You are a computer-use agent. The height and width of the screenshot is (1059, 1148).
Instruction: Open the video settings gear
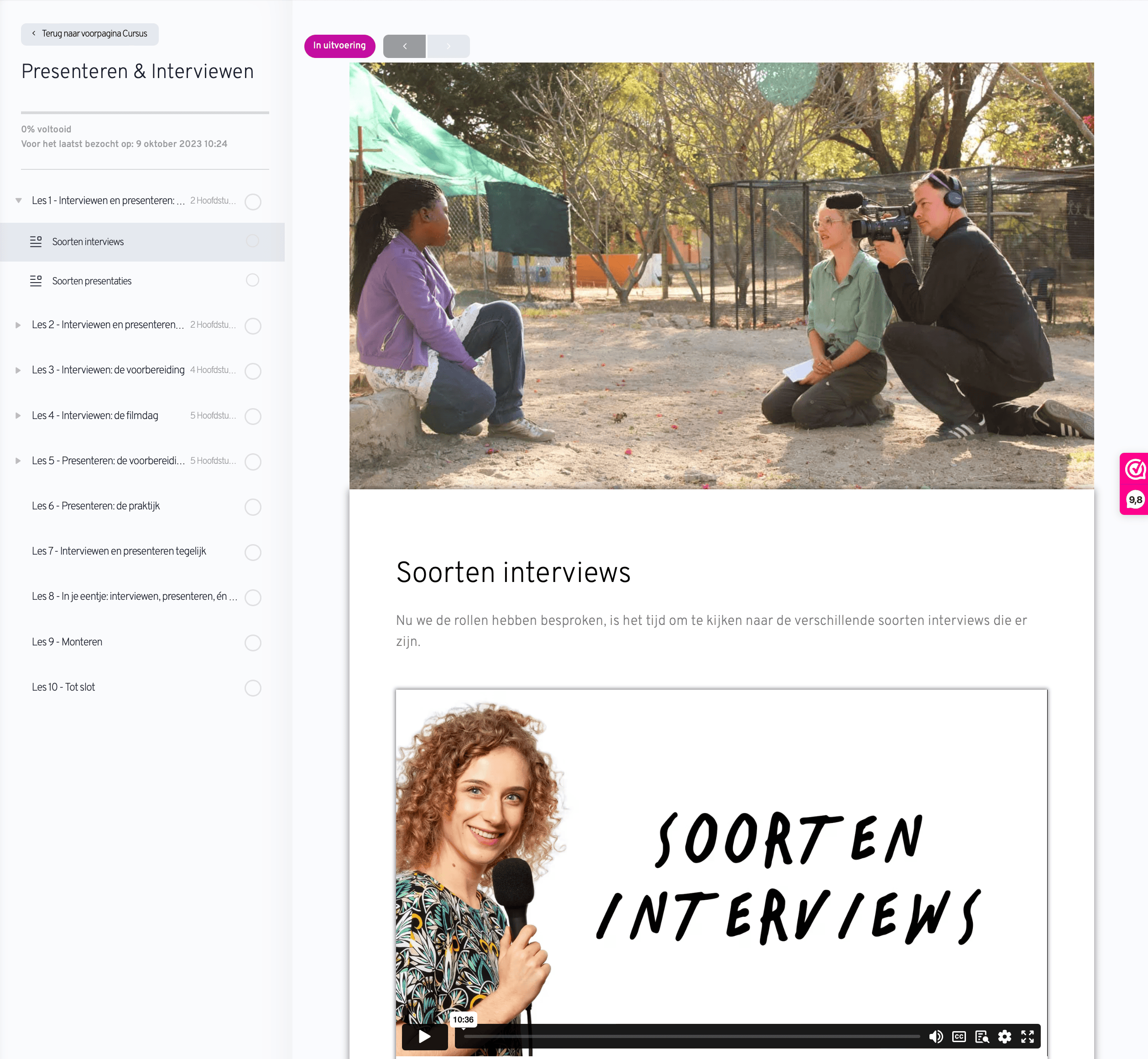(x=1005, y=1036)
